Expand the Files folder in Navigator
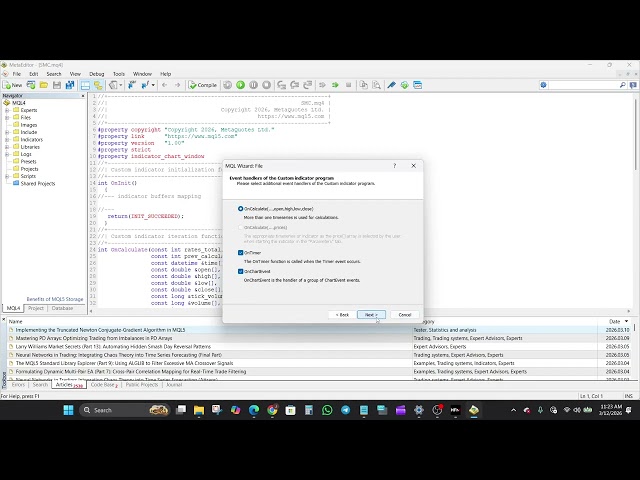Viewport: 640px width, 480px height. click(x=7, y=118)
